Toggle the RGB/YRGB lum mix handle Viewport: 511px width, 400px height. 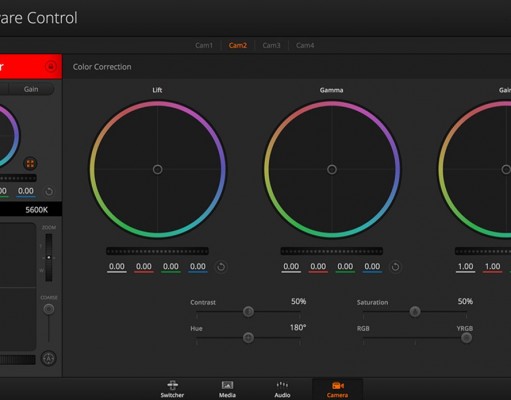pyautogui.click(x=466, y=338)
